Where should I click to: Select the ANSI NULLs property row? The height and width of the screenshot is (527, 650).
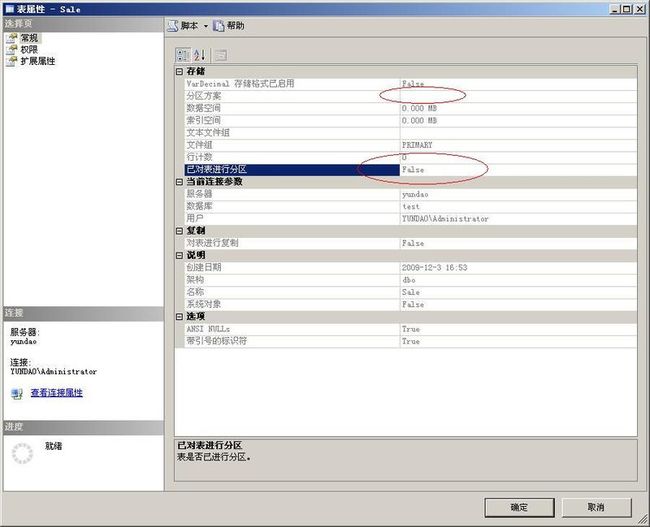tap(410, 329)
